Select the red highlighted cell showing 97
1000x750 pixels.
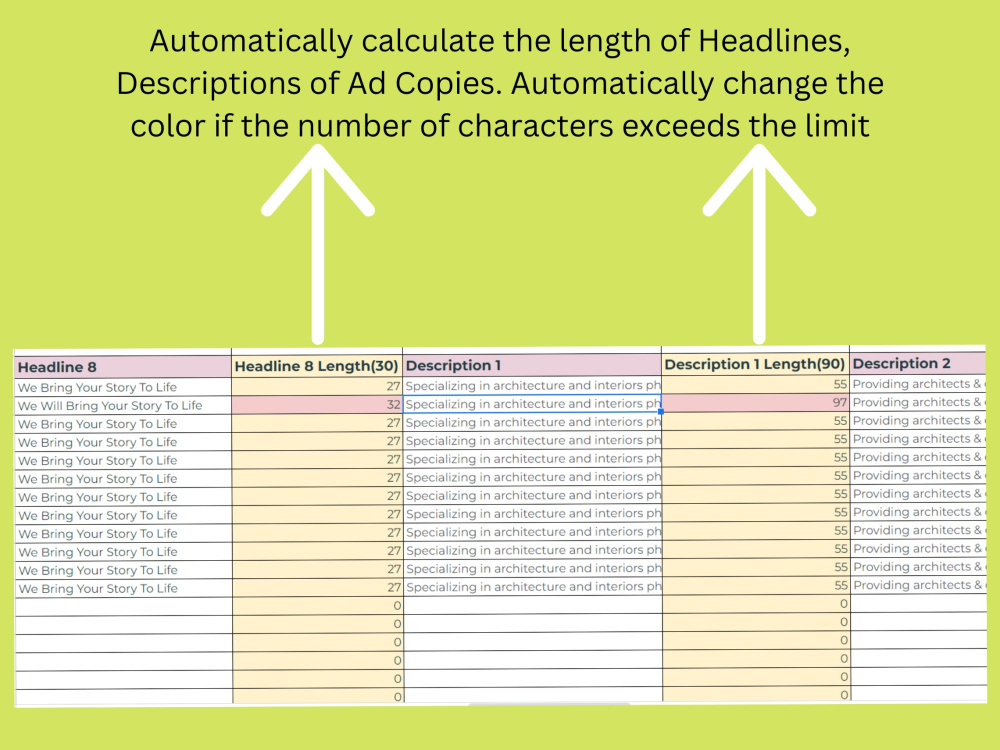coord(755,402)
